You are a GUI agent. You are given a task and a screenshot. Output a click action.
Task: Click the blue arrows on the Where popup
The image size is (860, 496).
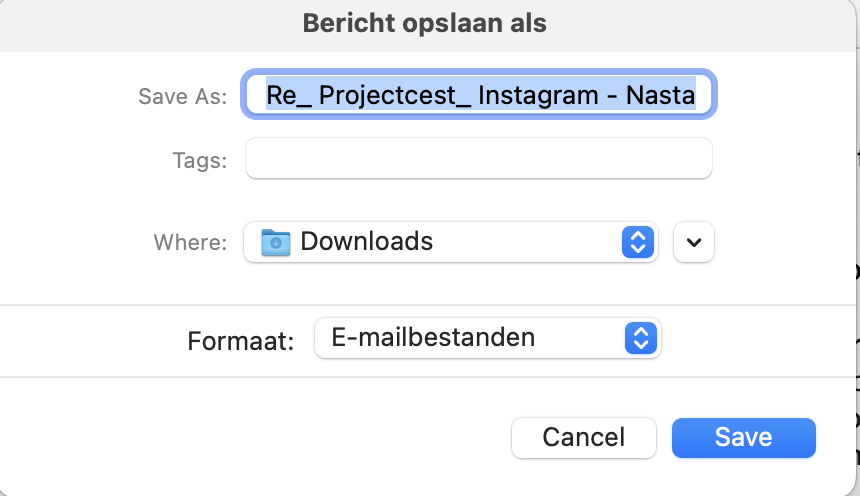pos(637,242)
